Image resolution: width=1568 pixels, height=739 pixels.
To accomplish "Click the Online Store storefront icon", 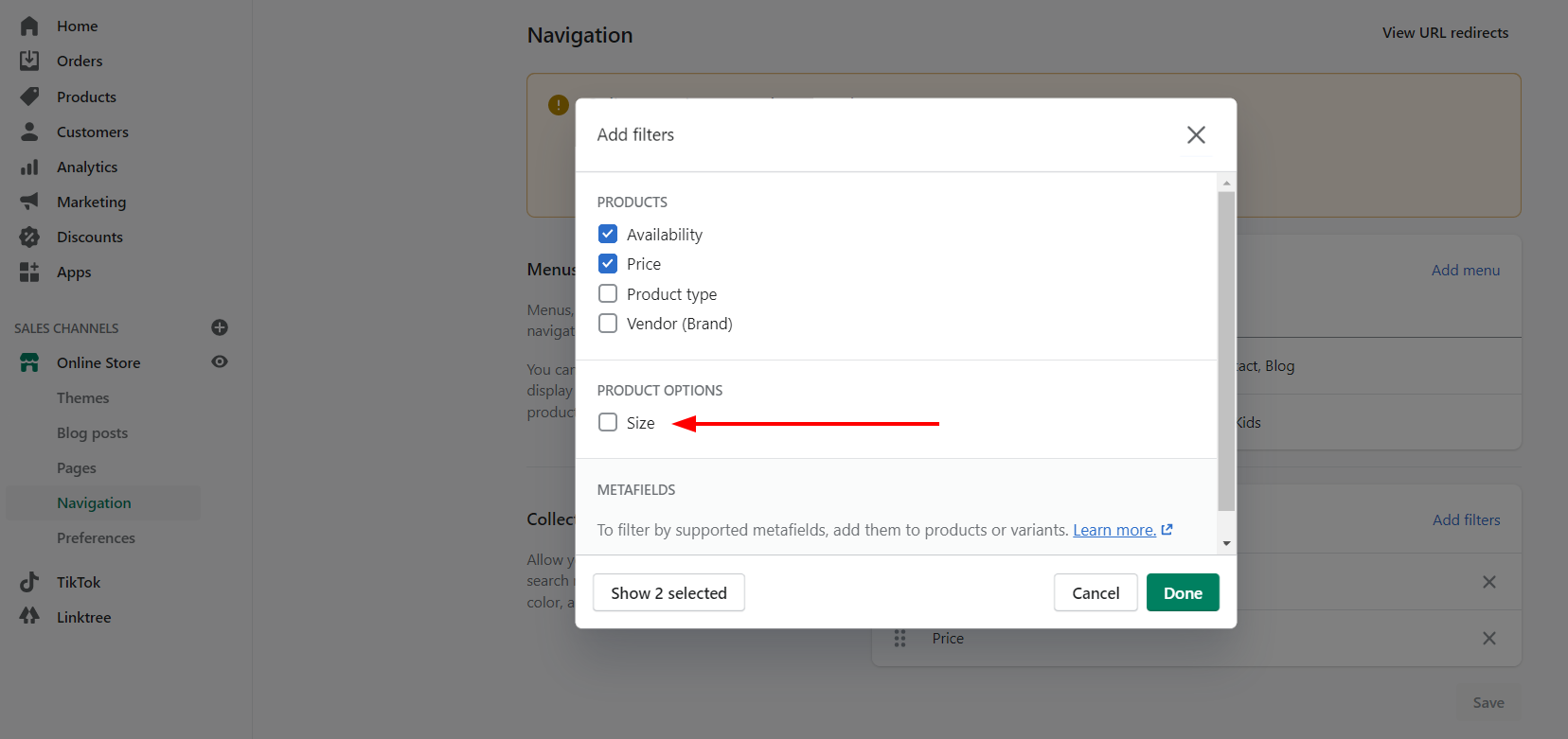I will coord(29,362).
